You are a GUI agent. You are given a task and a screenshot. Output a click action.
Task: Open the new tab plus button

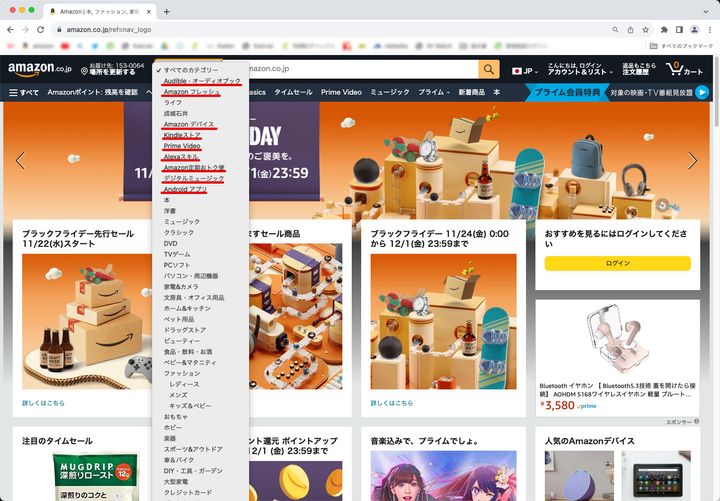[166, 11]
